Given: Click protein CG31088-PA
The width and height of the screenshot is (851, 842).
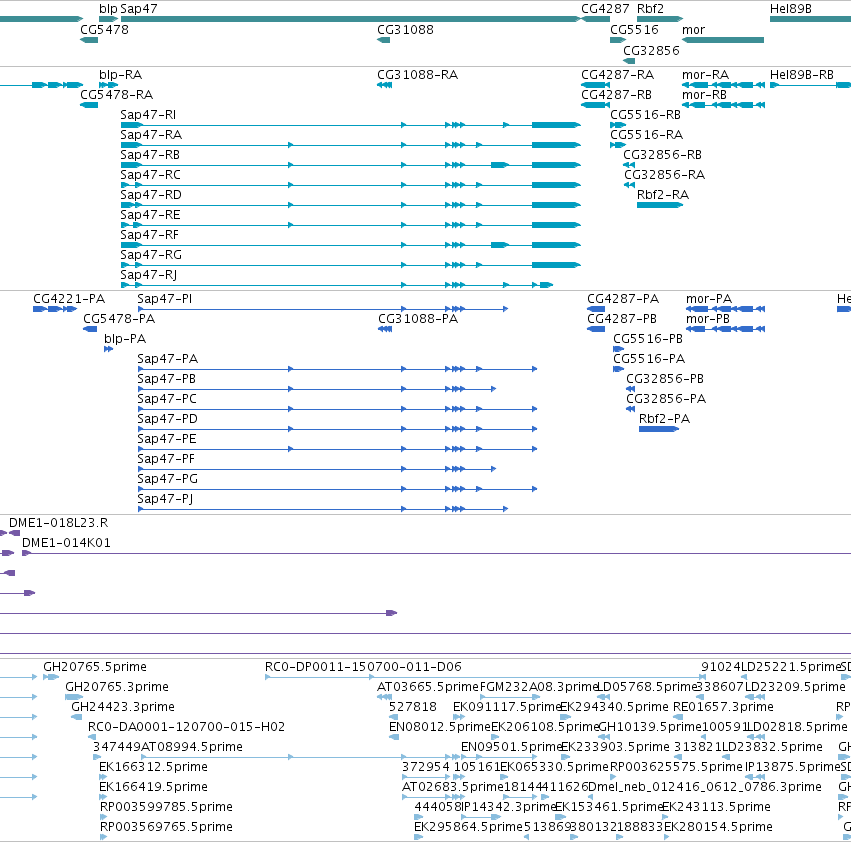Looking at the screenshot, I should 385,329.
